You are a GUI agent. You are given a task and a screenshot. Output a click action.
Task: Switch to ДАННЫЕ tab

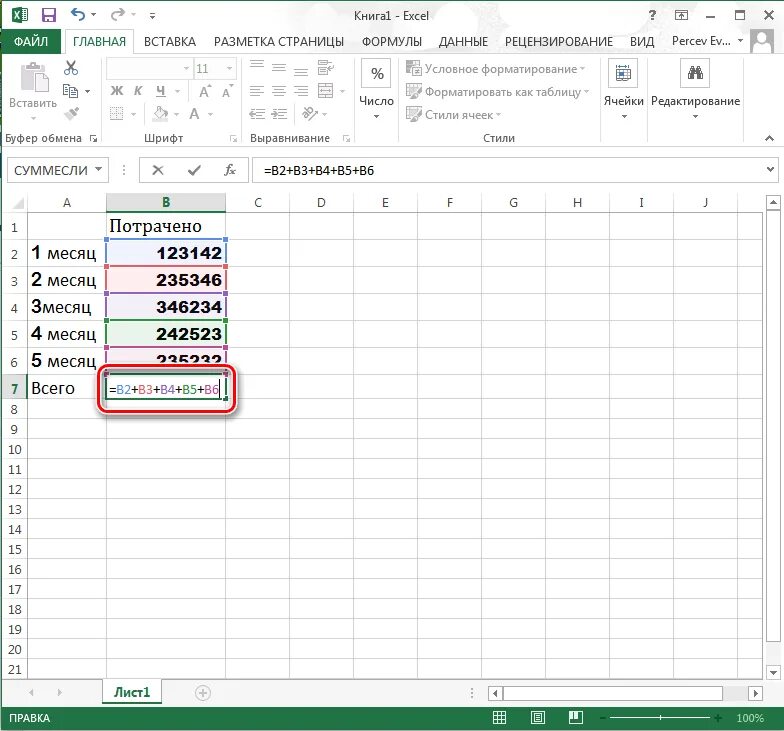click(x=463, y=42)
